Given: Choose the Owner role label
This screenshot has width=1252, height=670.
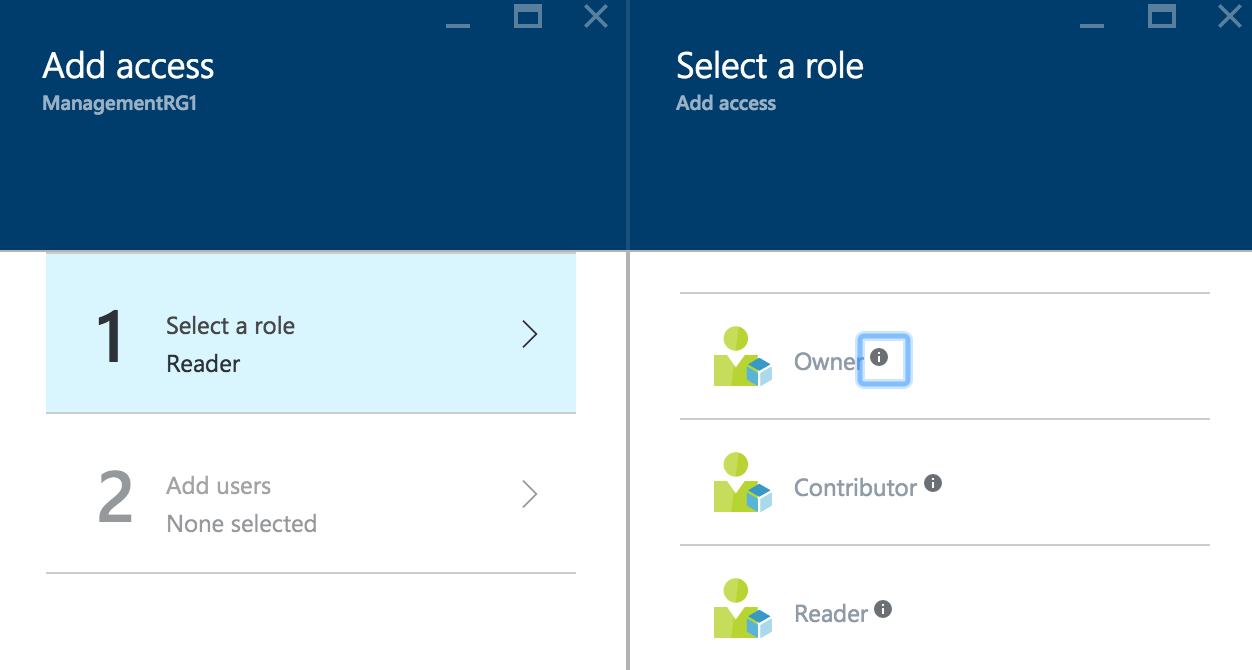Looking at the screenshot, I should [x=827, y=361].
